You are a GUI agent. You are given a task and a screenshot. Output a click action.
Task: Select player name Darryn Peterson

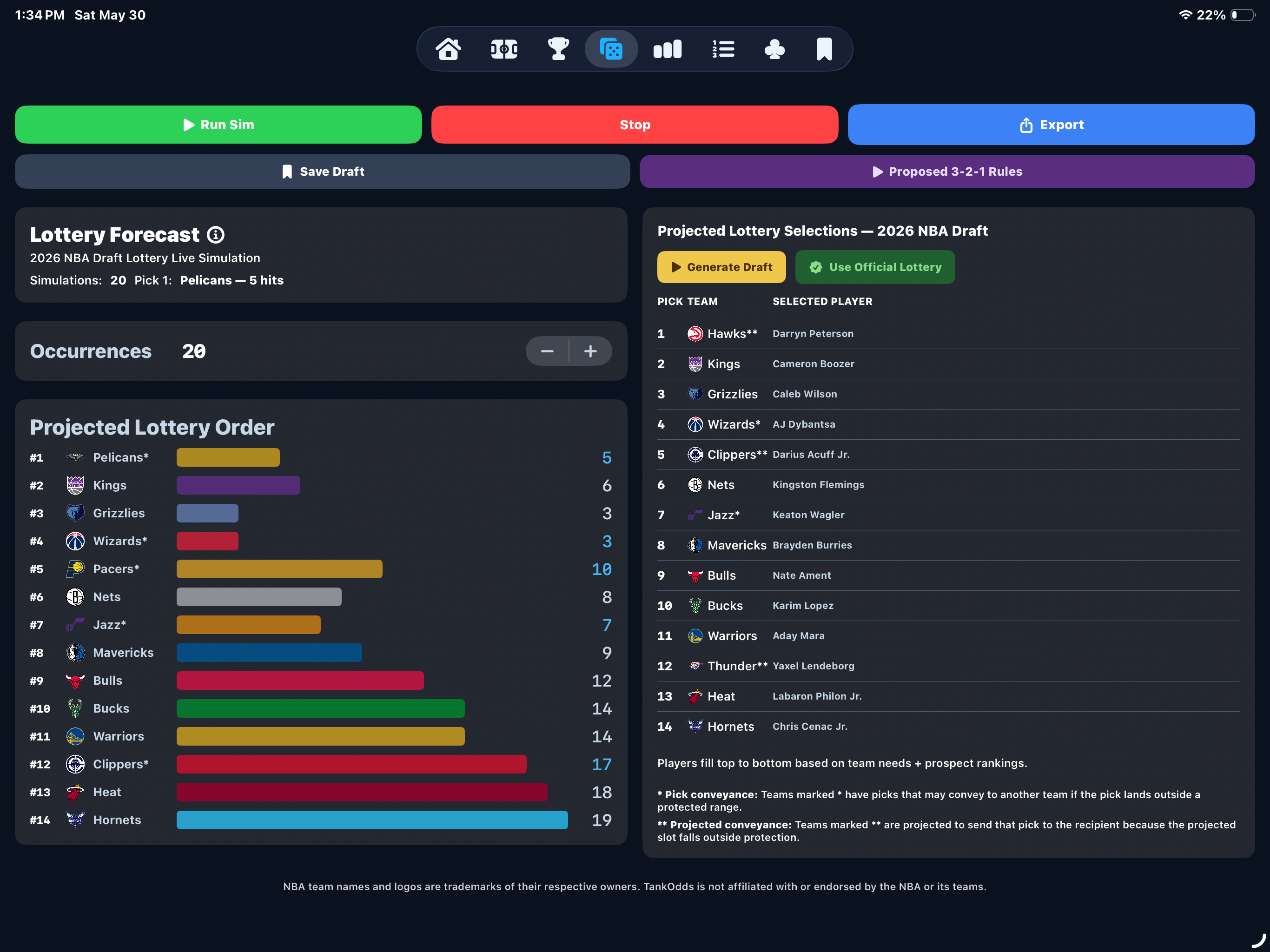813,334
